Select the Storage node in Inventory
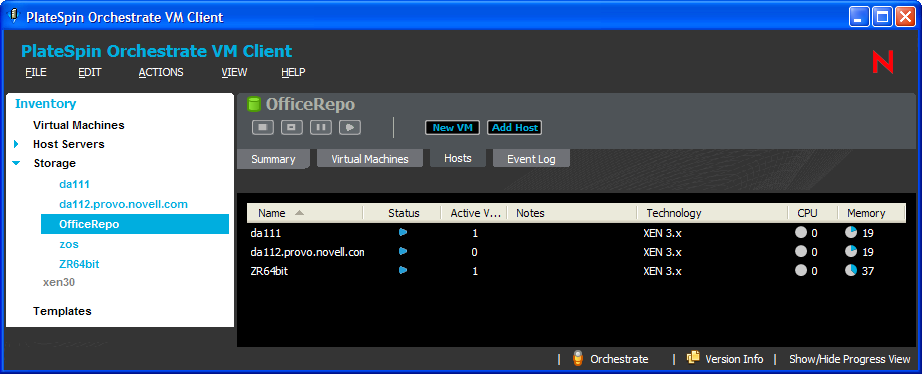 [x=55, y=163]
